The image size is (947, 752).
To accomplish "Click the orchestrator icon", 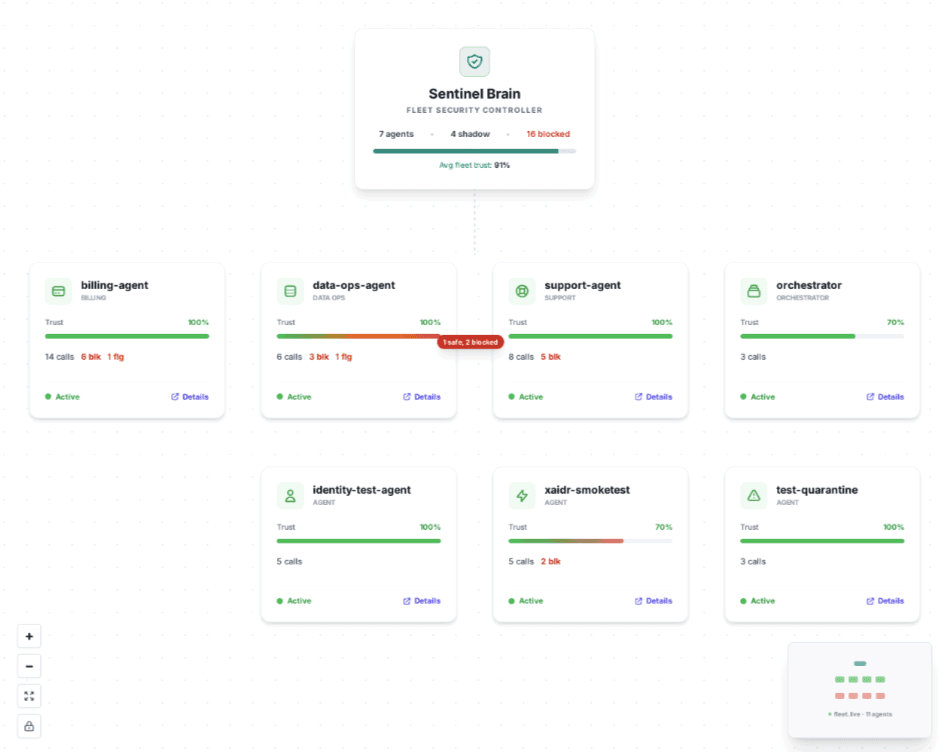I will click(x=754, y=291).
